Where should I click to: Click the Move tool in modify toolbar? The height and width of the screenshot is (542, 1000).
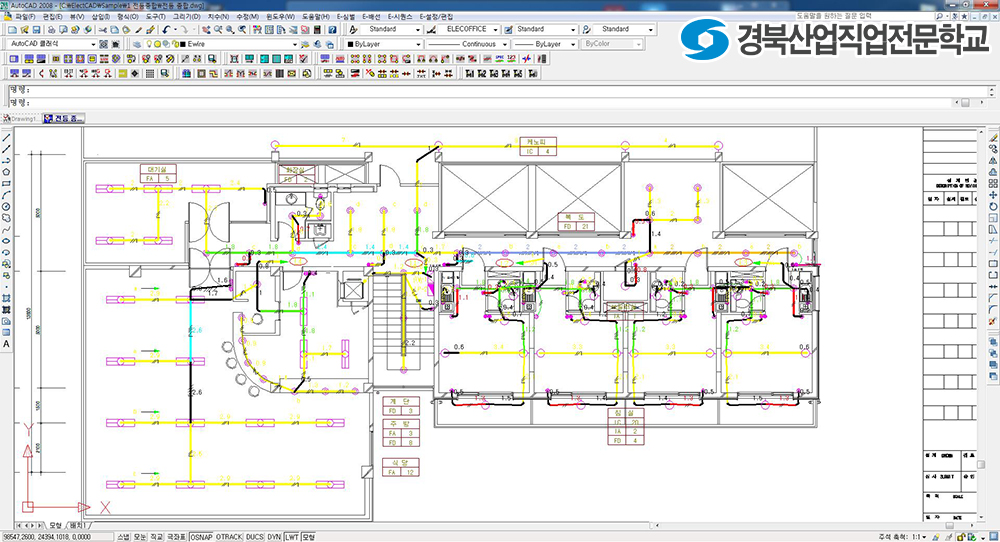994,195
